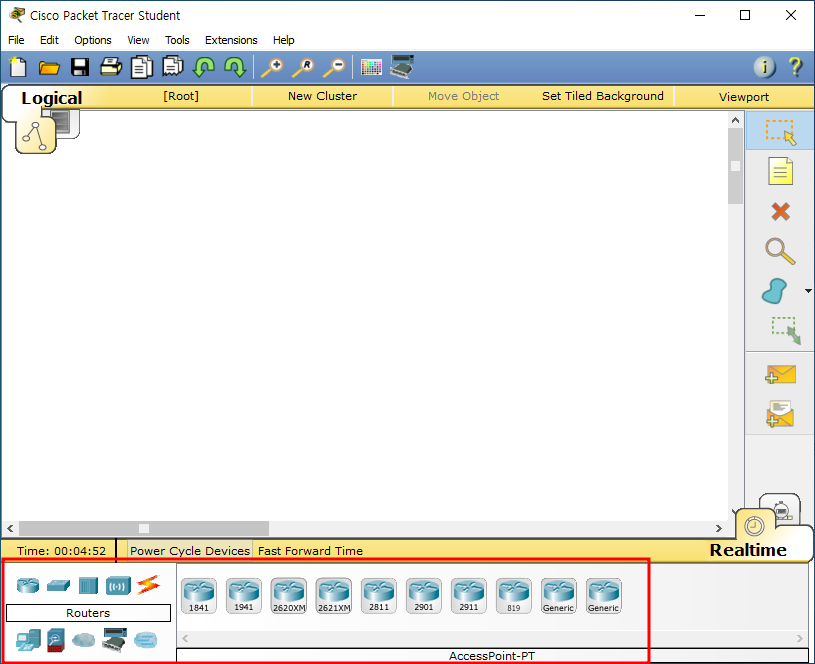Click Fast Forward Time button

coord(310,551)
